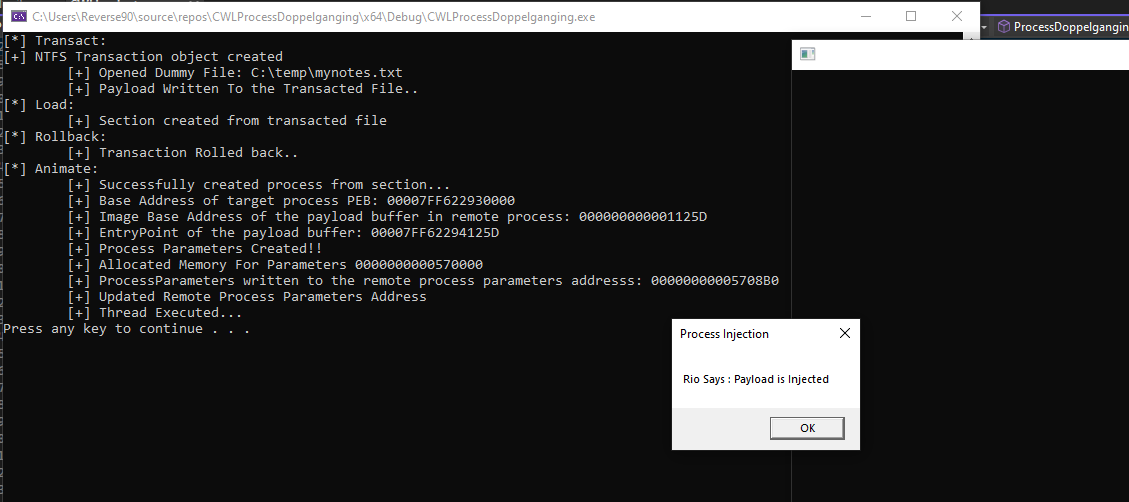Click the 'Opened Dummy File' output line
The height and width of the screenshot is (502, 1129).
pos(250,73)
